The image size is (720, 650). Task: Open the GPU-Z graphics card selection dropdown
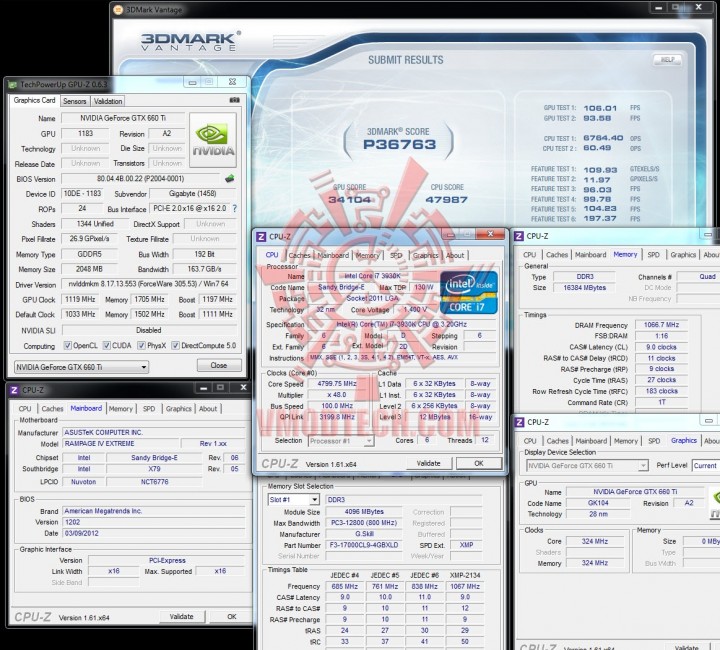(81, 367)
